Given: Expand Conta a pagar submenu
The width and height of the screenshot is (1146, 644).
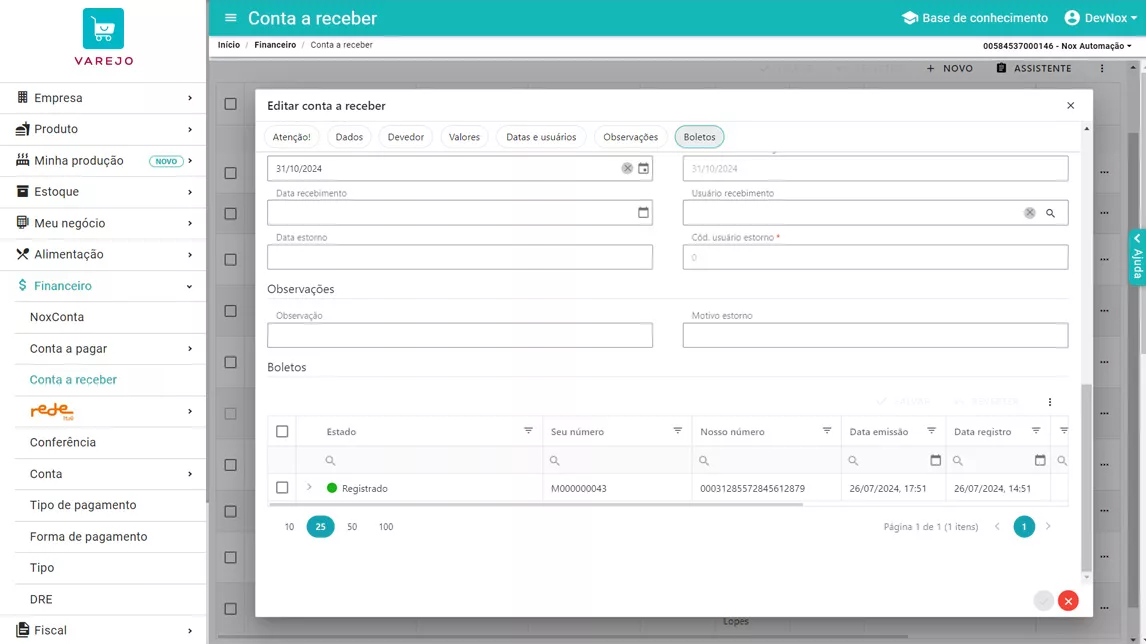Looking at the screenshot, I should click(110, 349).
